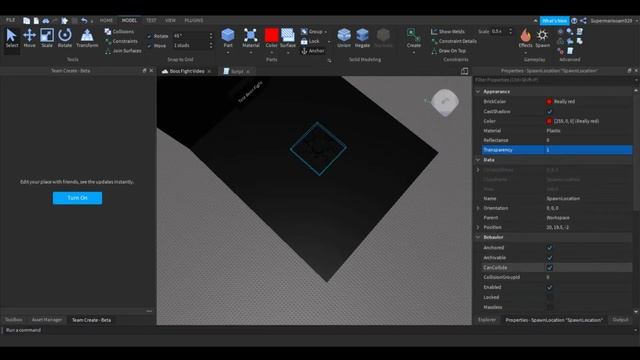Screen dimensions: 640x360
Task: Collapse the Behavior section
Action: [x=478, y=237]
